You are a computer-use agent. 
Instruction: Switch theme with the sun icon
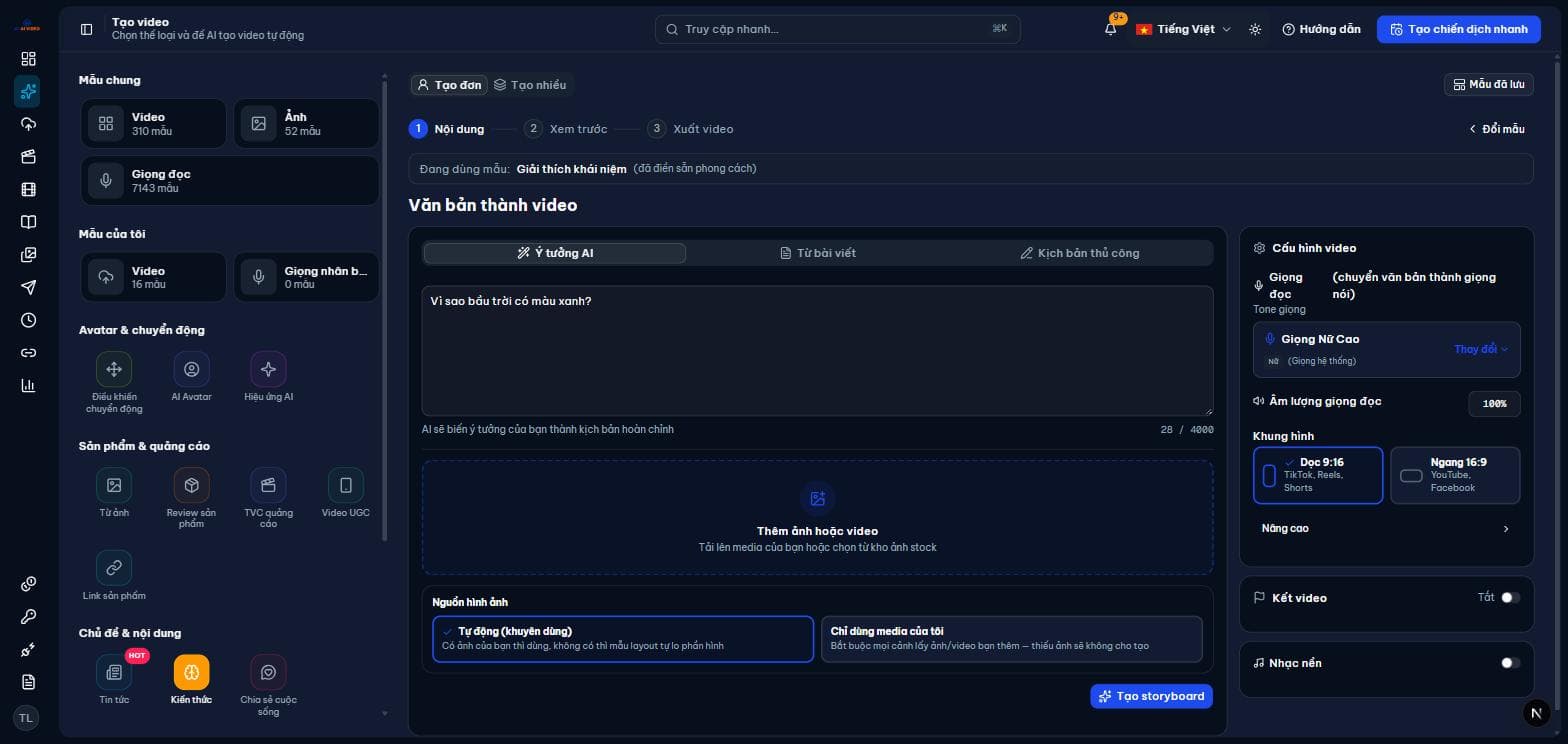coord(1255,29)
